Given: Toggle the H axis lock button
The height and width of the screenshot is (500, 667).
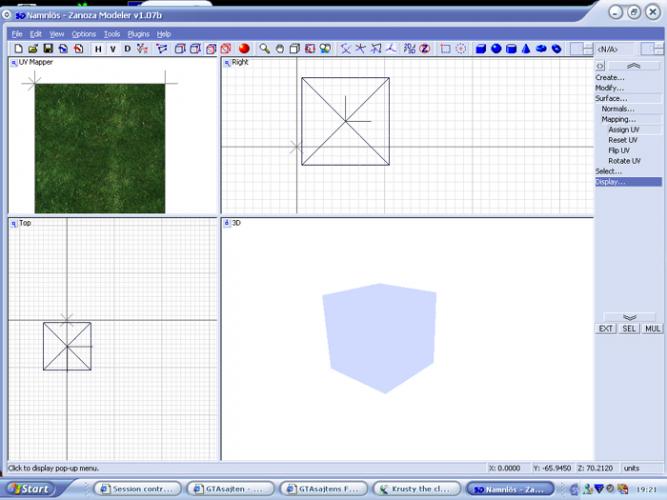Looking at the screenshot, I should [x=98, y=48].
